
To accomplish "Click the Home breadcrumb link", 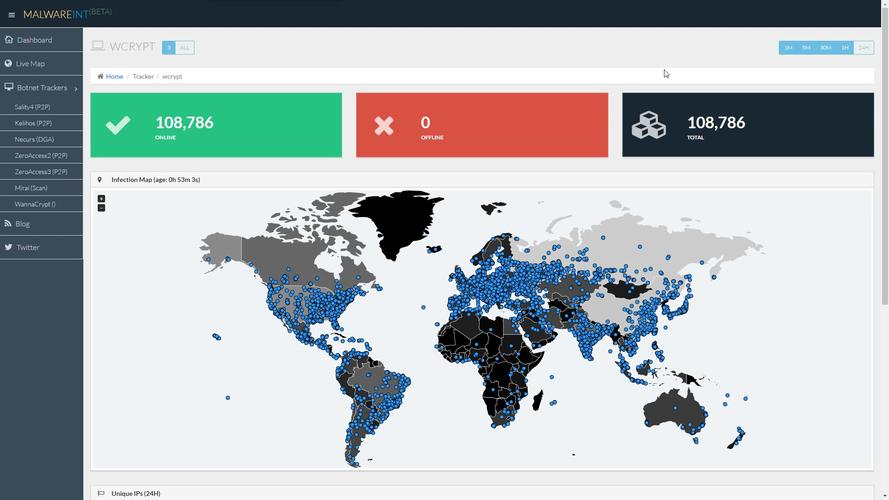I will (114, 76).
